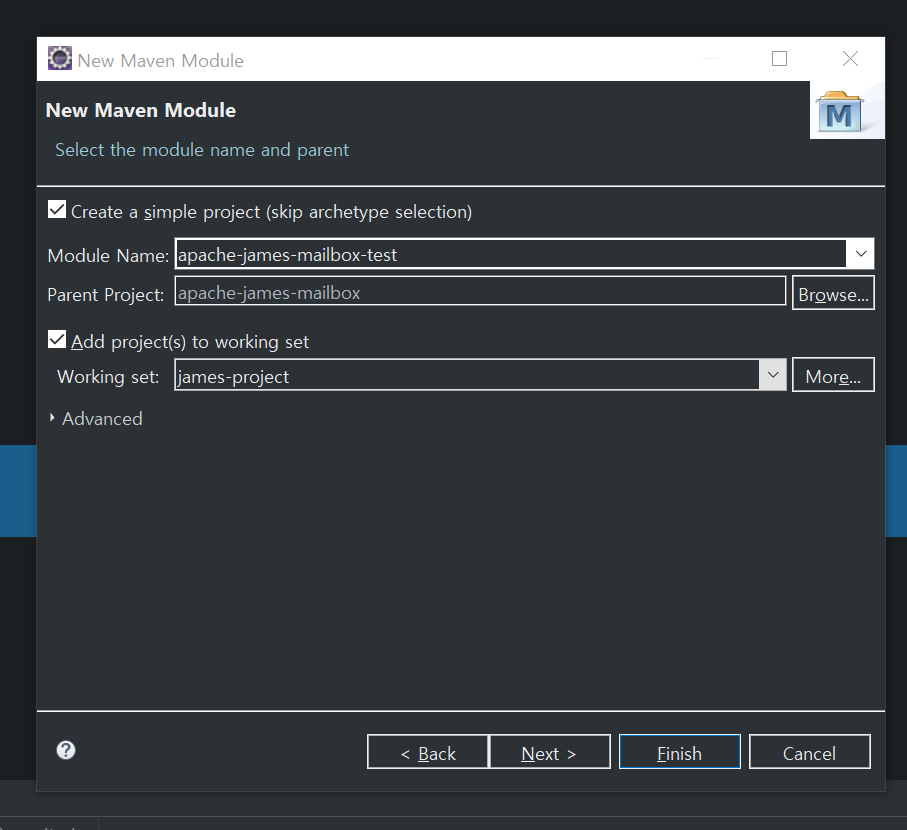
Task: Click the Parent Project field
Action: pyautogui.click(x=480, y=291)
